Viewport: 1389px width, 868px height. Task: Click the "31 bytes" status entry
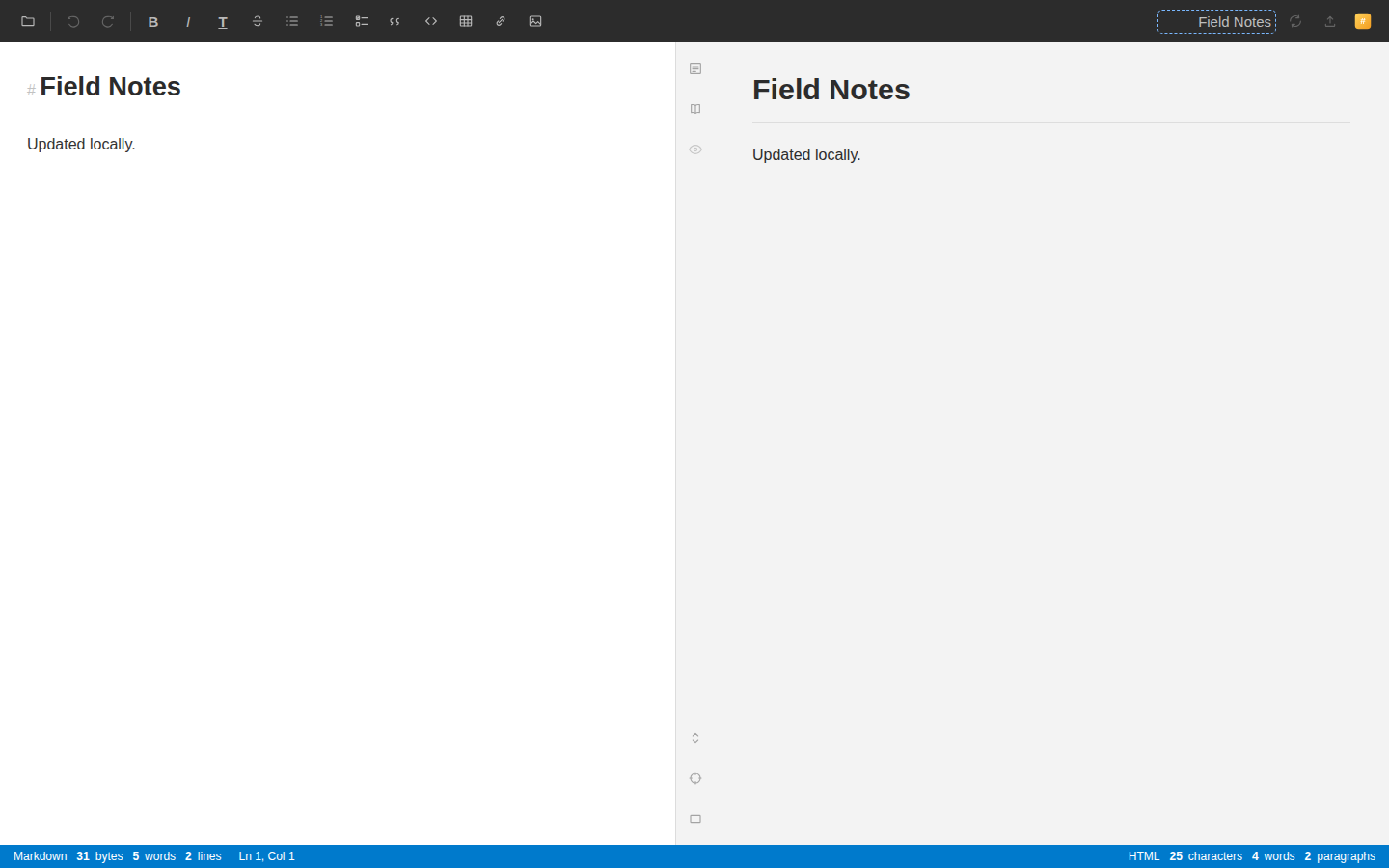(100, 856)
